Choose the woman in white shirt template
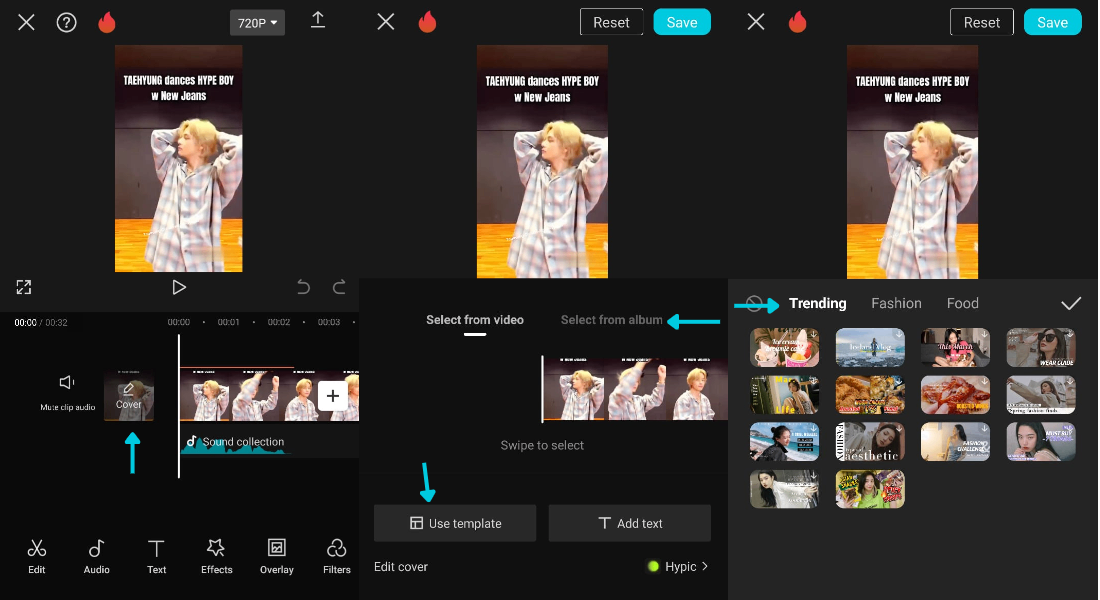The width and height of the screenshot is (1100, 600). click(x=784, y=488)
